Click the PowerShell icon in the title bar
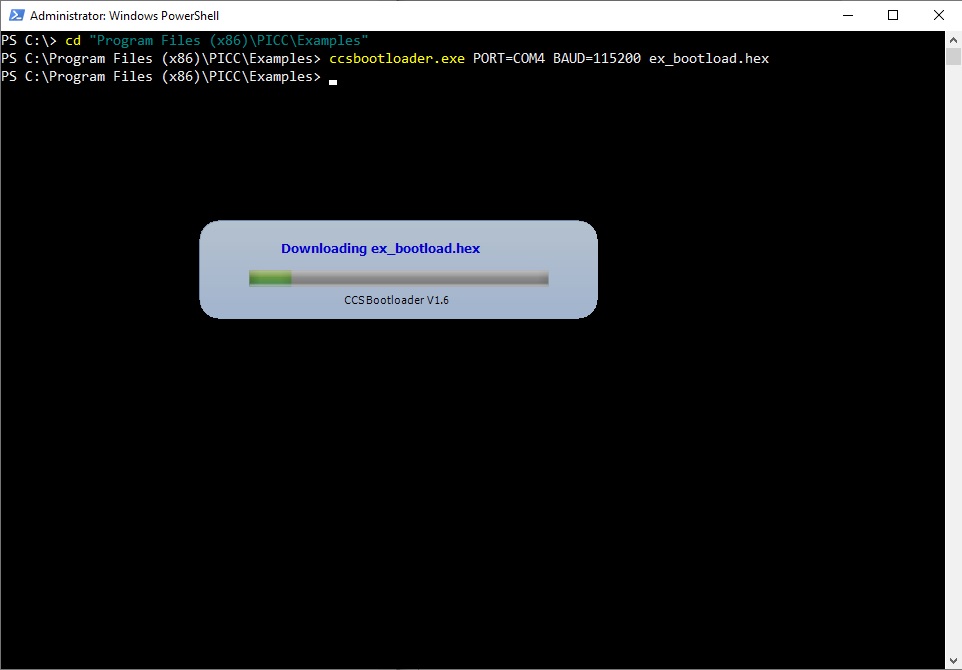 click(16, 15)
